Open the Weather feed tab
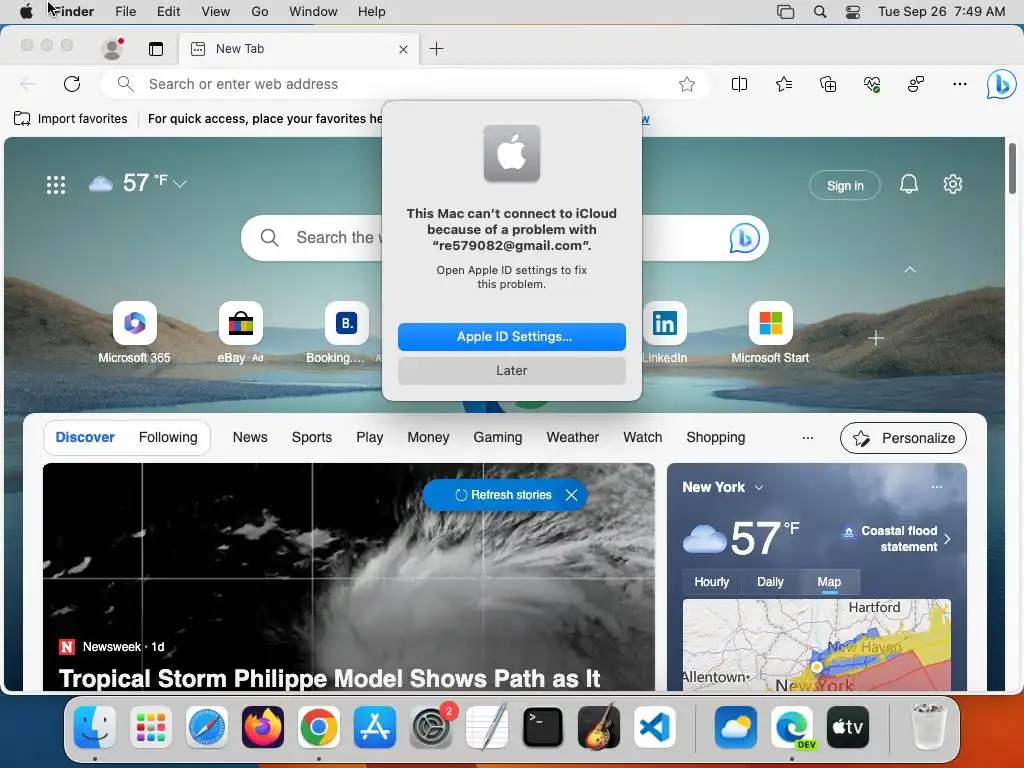 (573, 438)
